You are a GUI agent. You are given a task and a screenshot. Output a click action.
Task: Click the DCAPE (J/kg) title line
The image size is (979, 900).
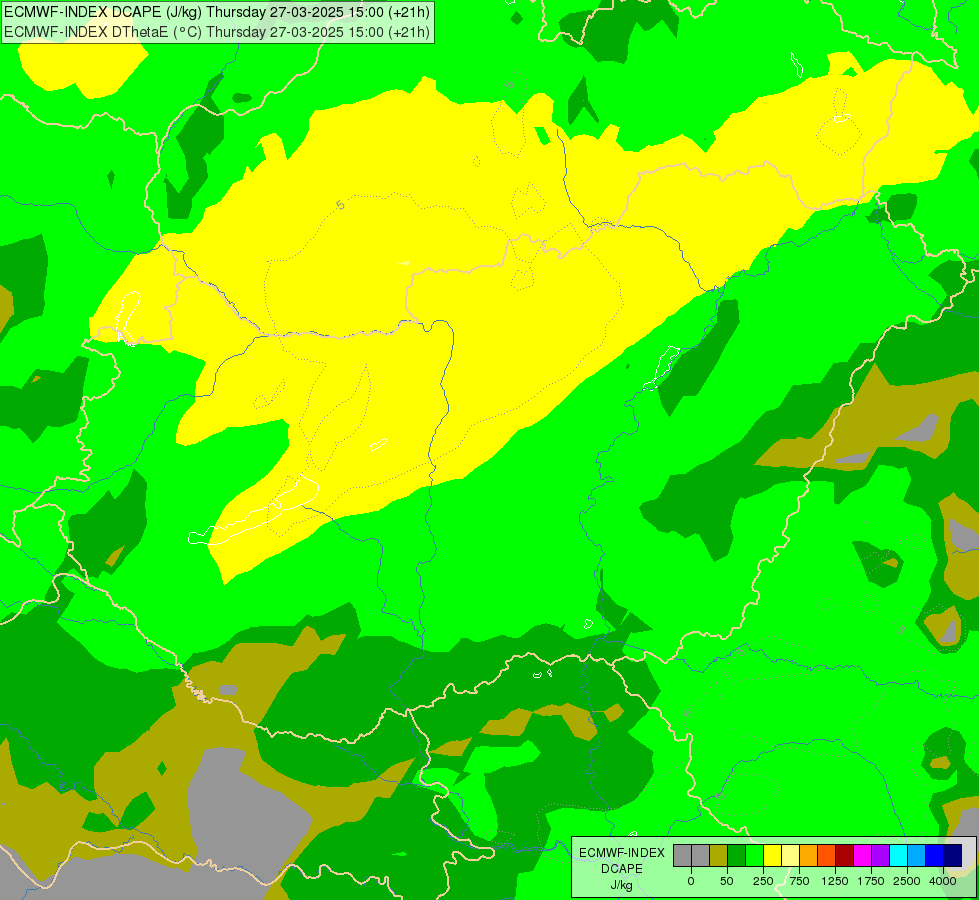(217, 12)
